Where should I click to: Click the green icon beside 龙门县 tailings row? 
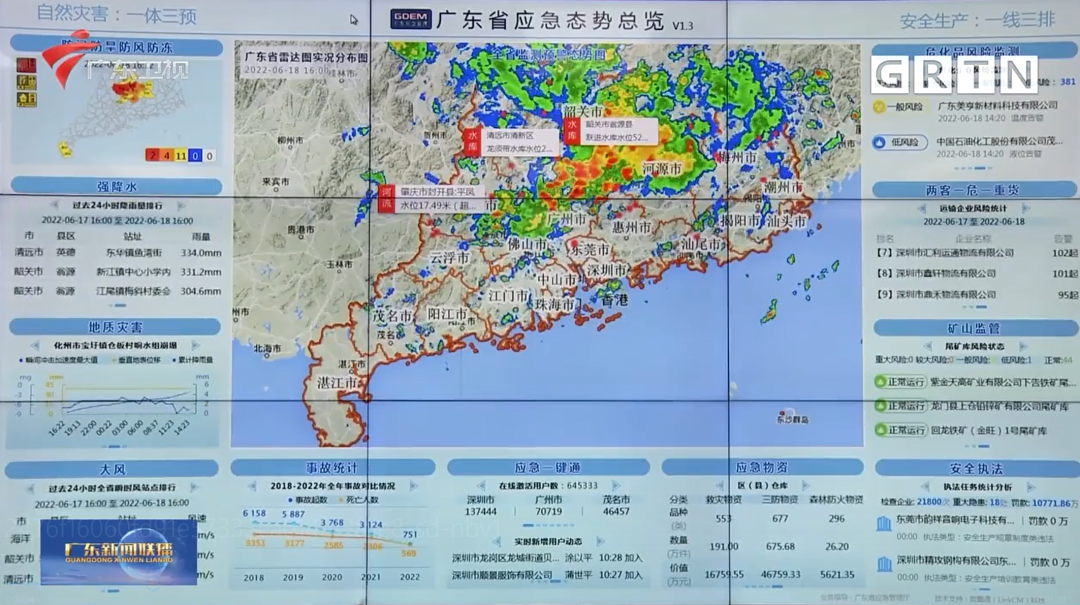pyautogui.click(x=880, y=405)
